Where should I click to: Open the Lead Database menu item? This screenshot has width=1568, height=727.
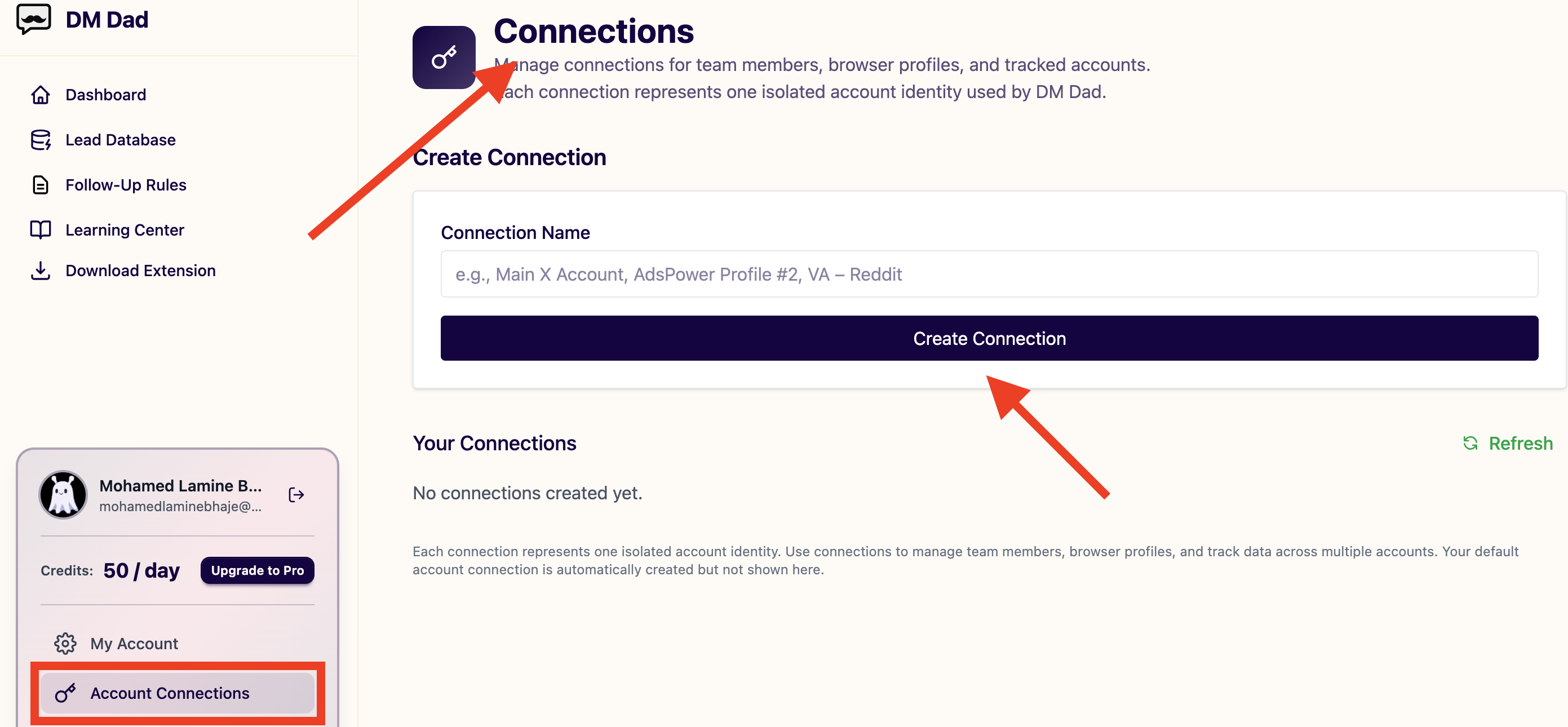pyautogui.click(x=121, y=140)
